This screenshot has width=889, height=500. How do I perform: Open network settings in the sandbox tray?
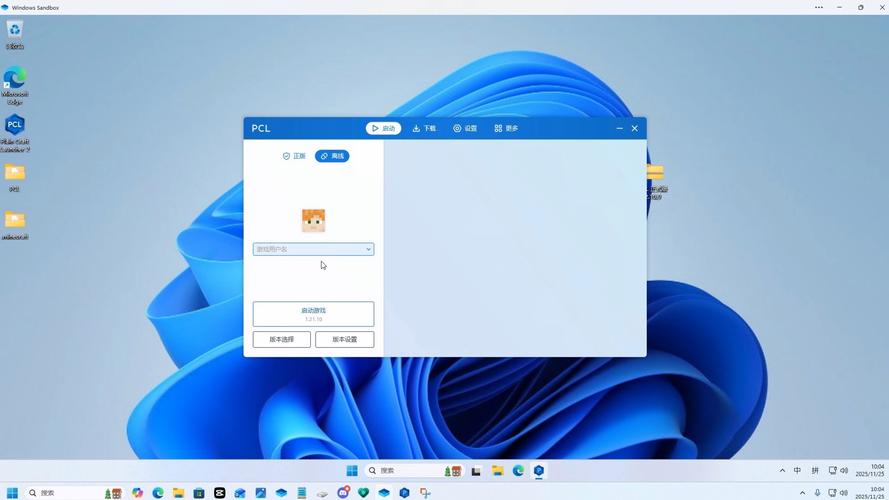pyautogui.click(x=832, y=471)
